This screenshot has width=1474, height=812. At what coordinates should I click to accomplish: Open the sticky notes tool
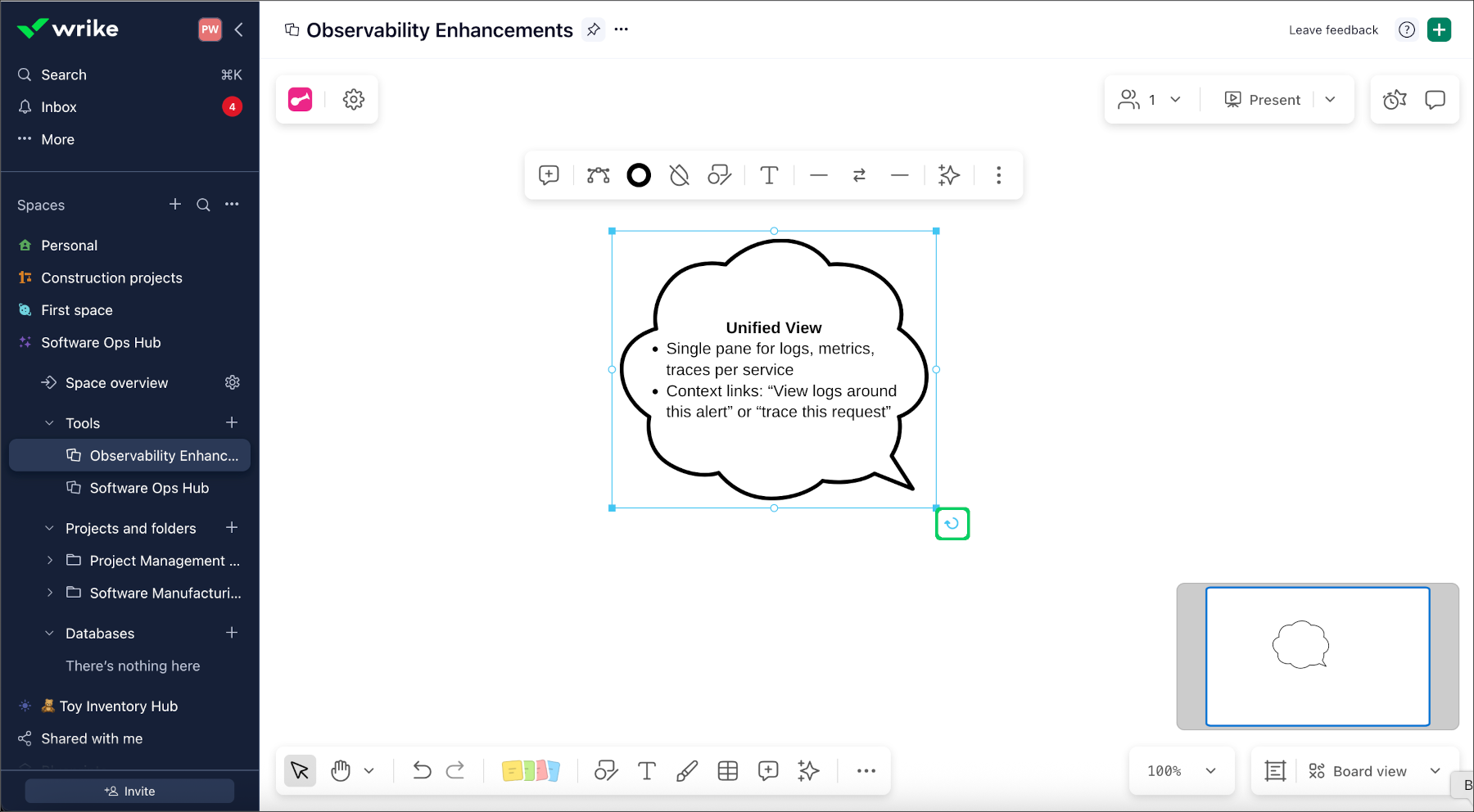531,770
